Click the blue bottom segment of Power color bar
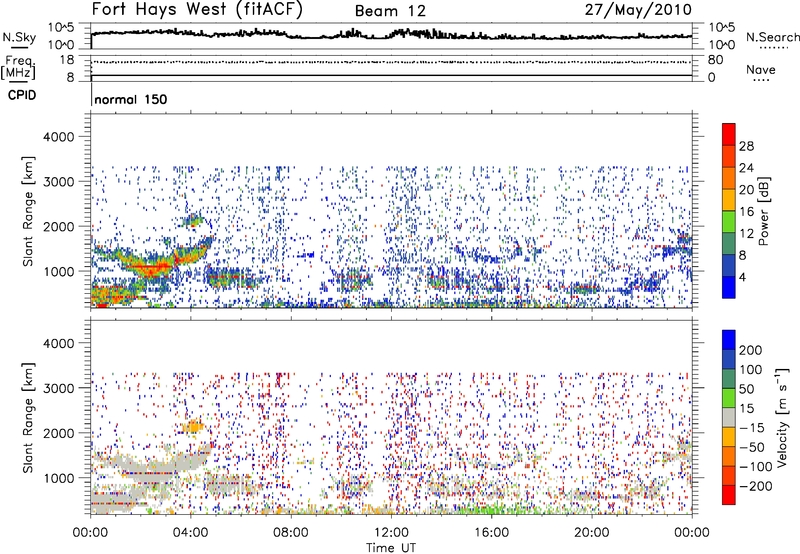800x554 pixels. tap(729, 287)
